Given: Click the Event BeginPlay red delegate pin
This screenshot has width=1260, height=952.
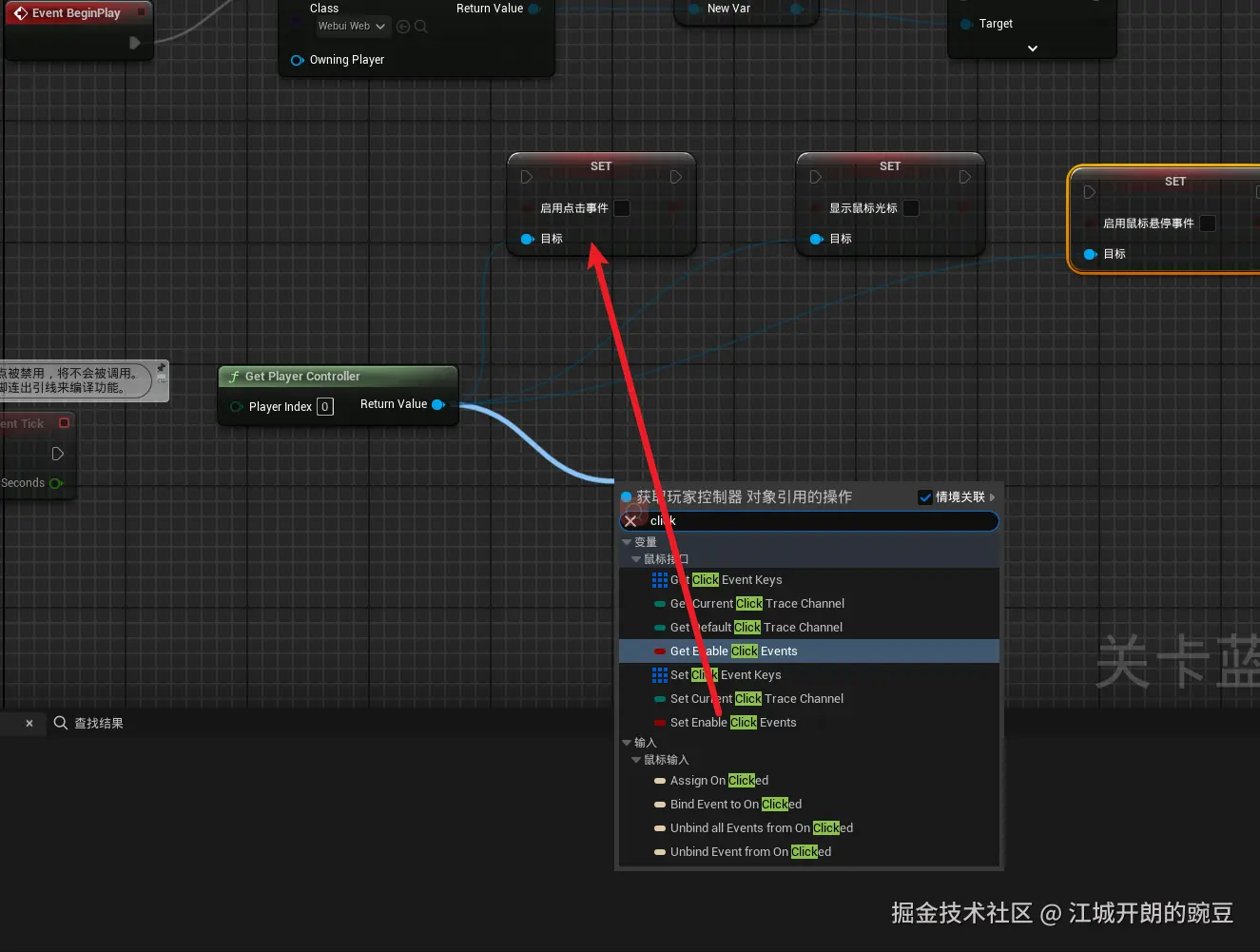Looking at the screenshot, I should [142, 12].
